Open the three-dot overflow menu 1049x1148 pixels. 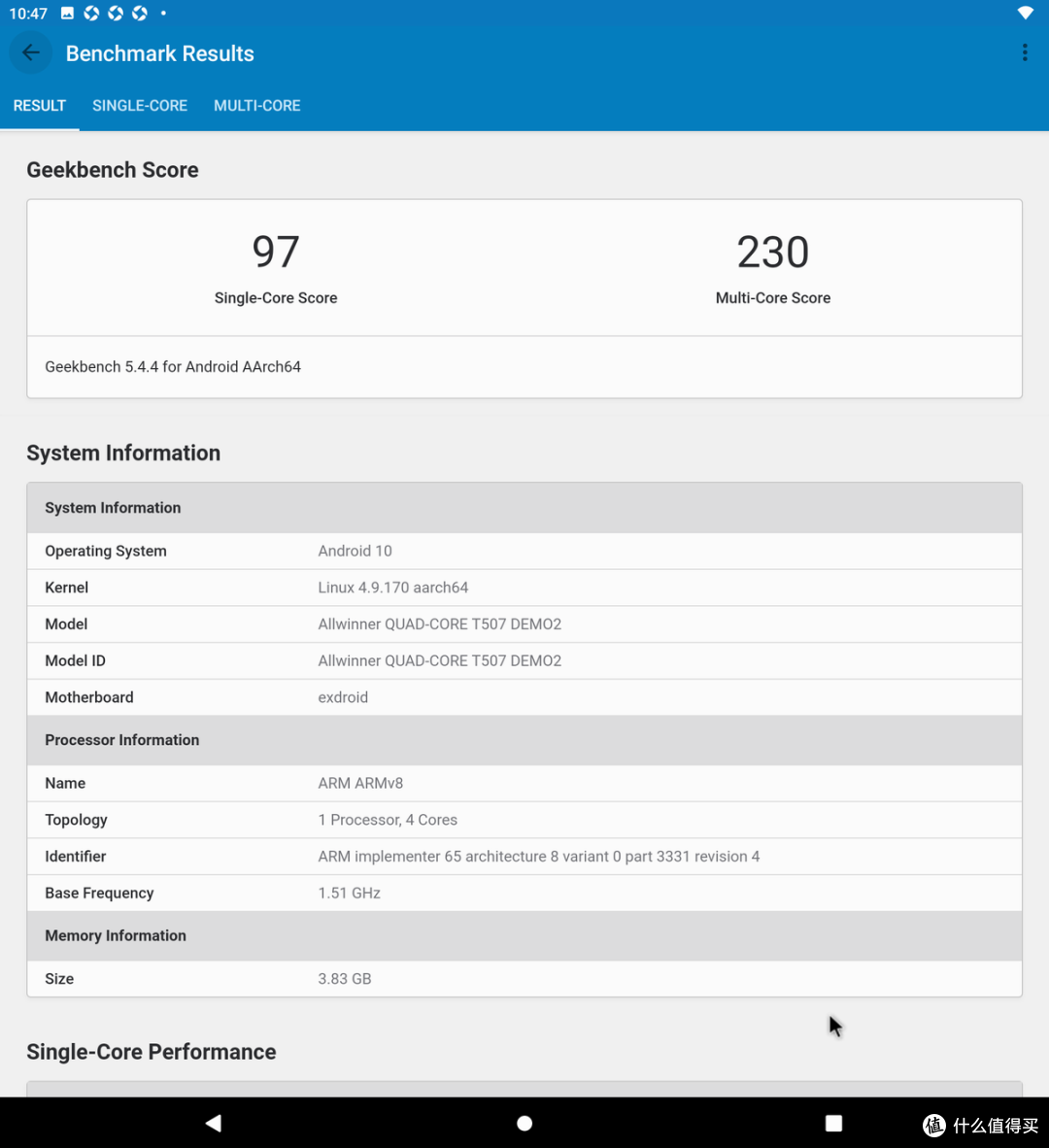click(x=1024, y=52)
